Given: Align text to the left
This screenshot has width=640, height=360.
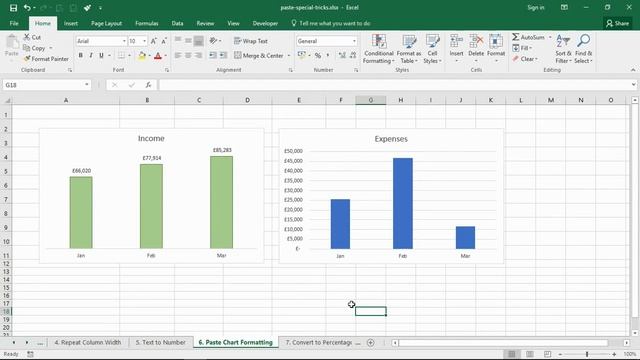Looking at the screenshot, I should tap(178, 56).
